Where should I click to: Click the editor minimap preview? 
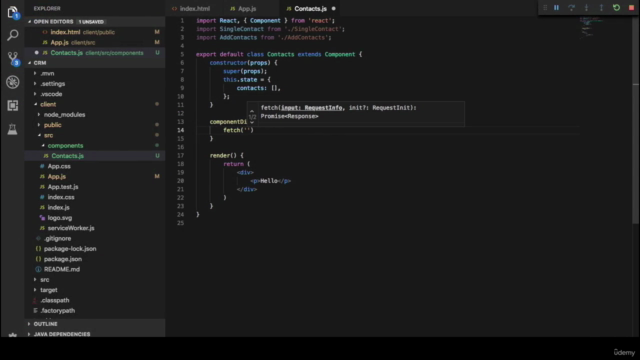(x=591, y=27)
